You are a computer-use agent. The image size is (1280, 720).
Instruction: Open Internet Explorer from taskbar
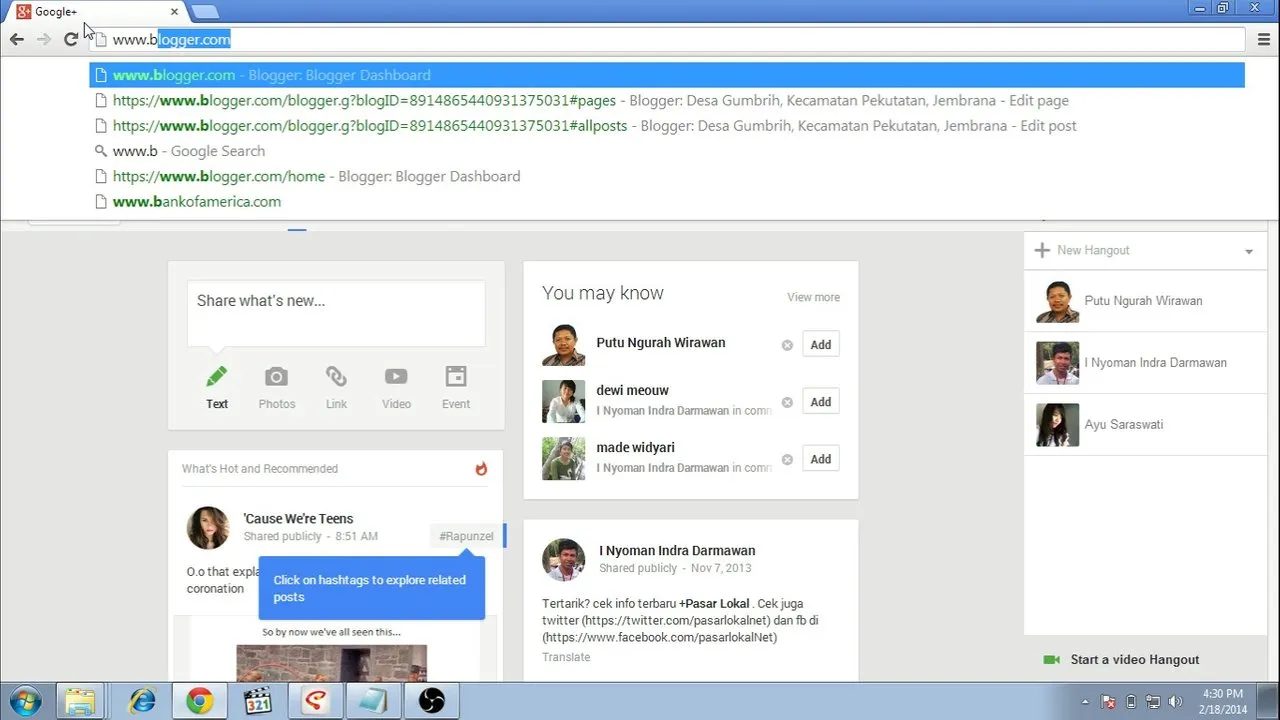tap(141, 701)
